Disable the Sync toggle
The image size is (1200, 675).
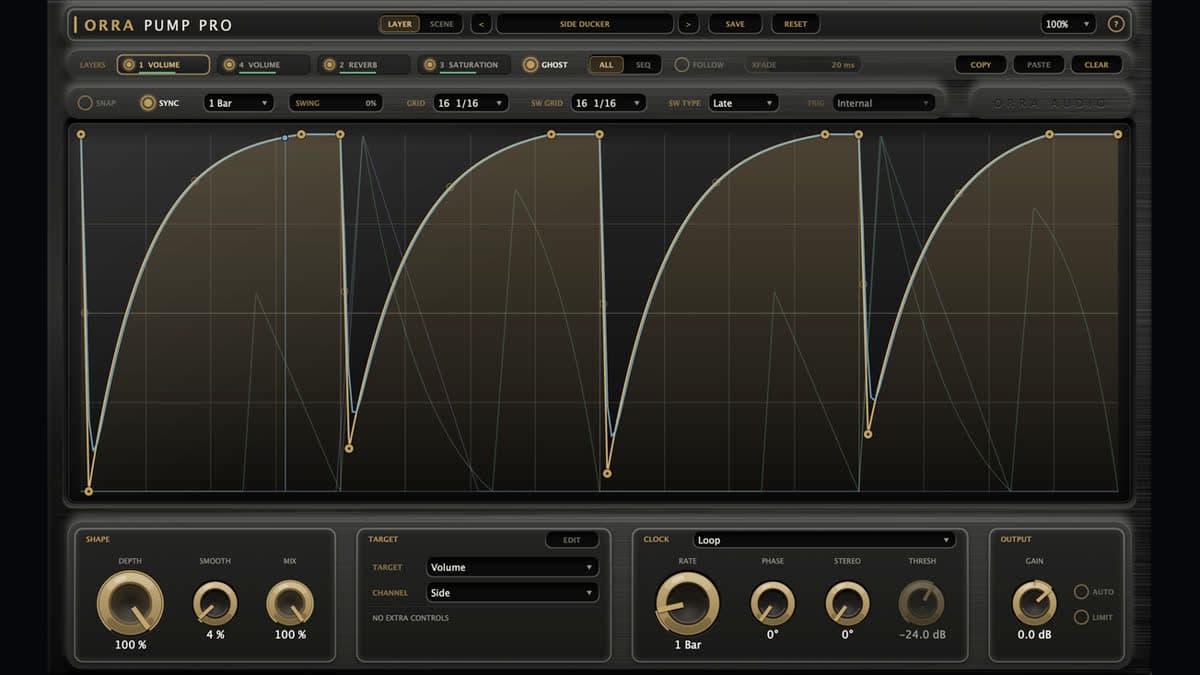[148, 103]
